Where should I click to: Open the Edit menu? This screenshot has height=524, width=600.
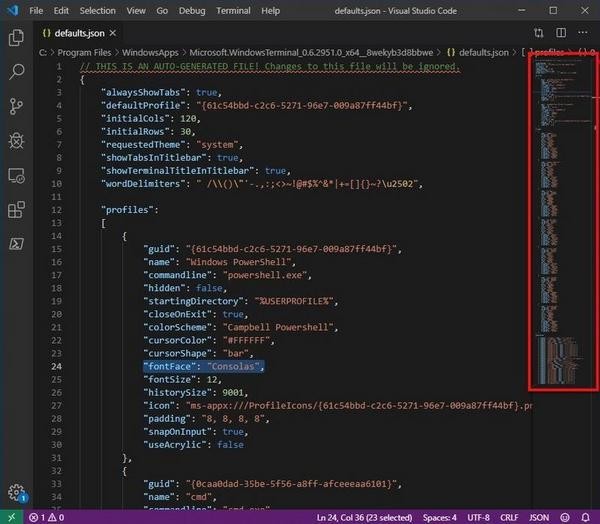(x=61, y=11)
